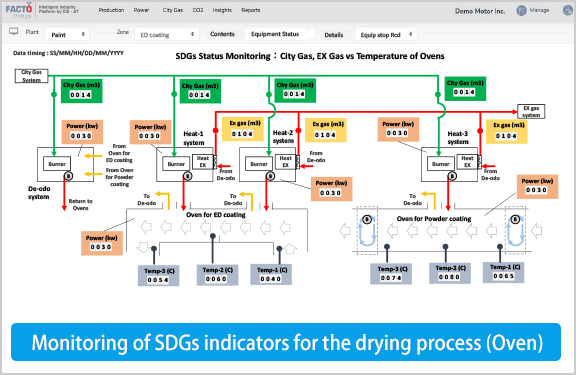Viewport: 576px width, 375px height.
Task: Select the De-odo system Burner box
Action: (57, 164)
